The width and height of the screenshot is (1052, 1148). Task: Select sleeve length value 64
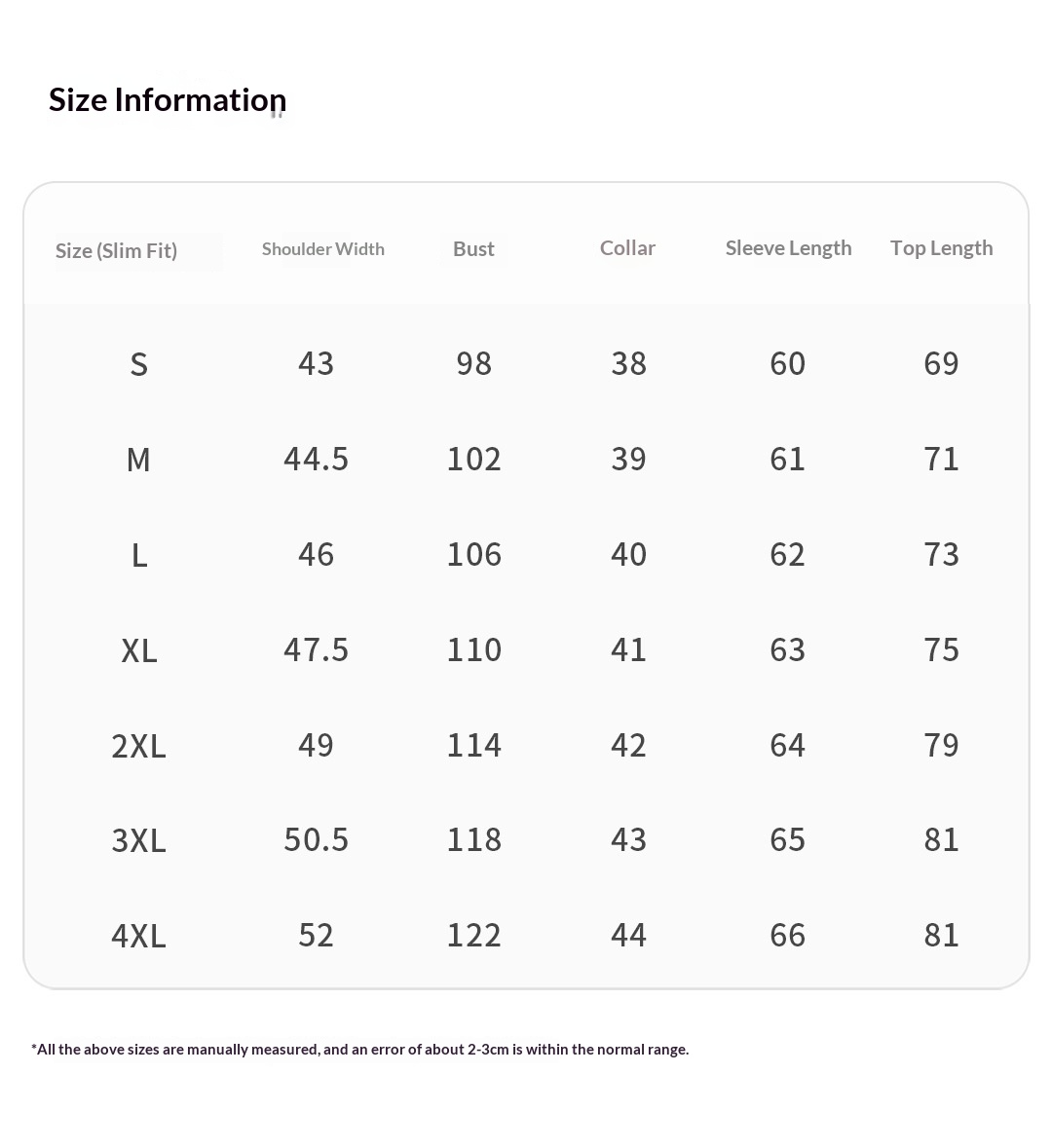tap(787, 745)
